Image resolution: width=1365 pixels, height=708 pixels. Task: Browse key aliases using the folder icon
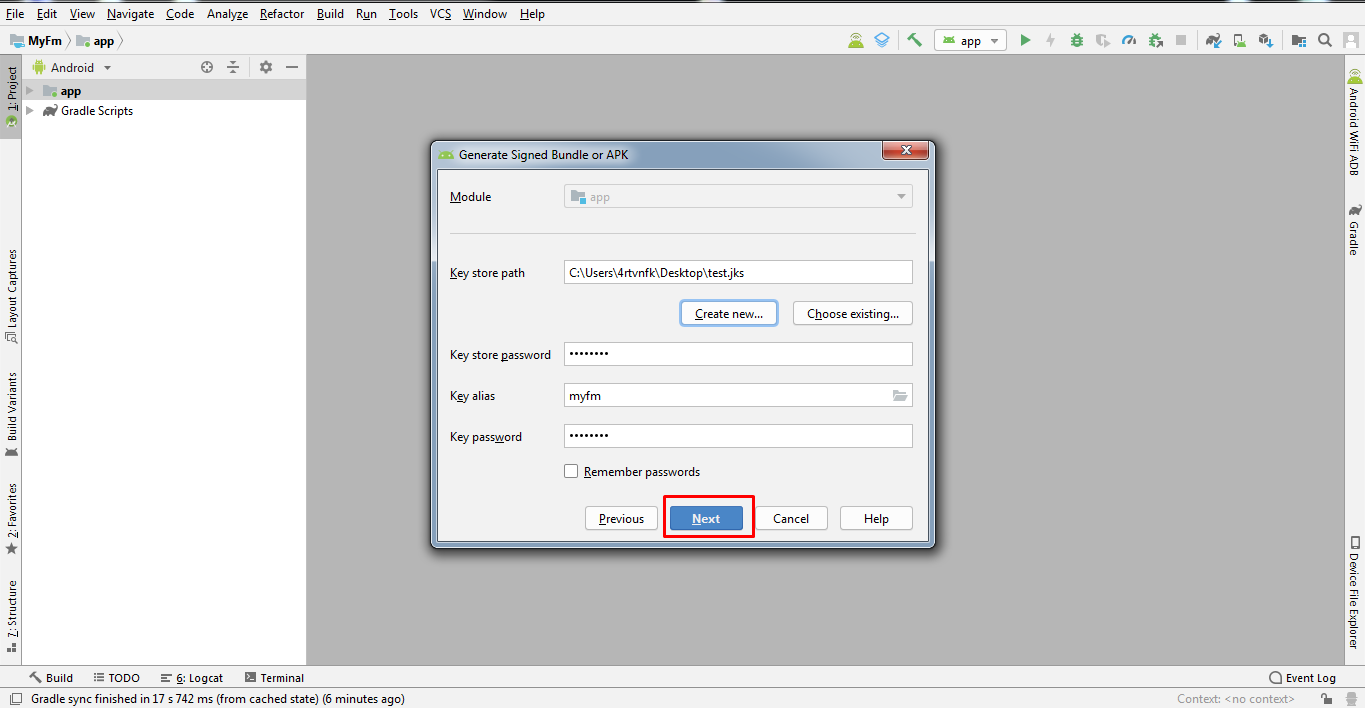pyautogui.click(x=900, y=396)
